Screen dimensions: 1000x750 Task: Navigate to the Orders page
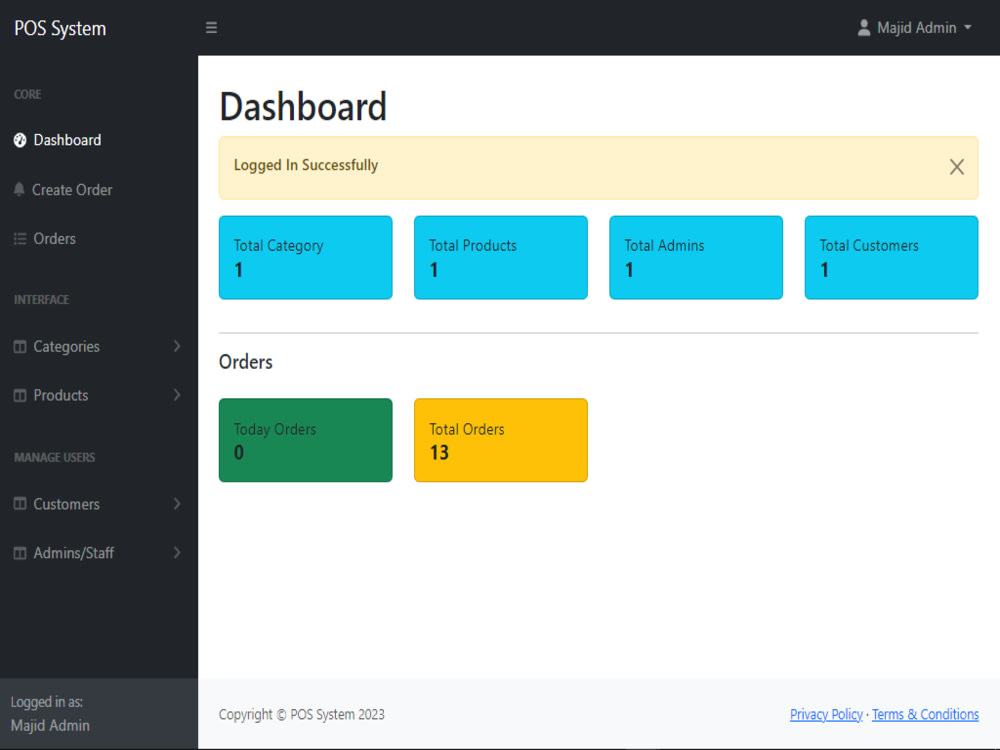(55, 238)
